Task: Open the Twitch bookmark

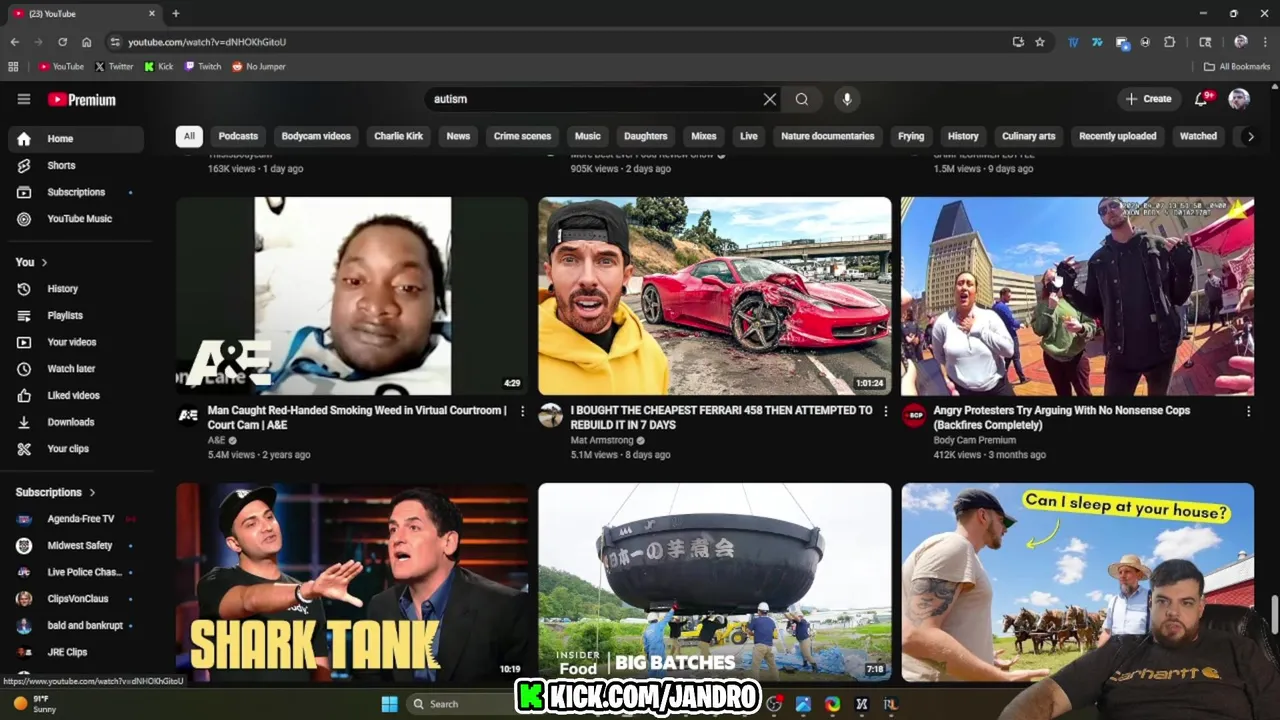Action: coord(203,67)
